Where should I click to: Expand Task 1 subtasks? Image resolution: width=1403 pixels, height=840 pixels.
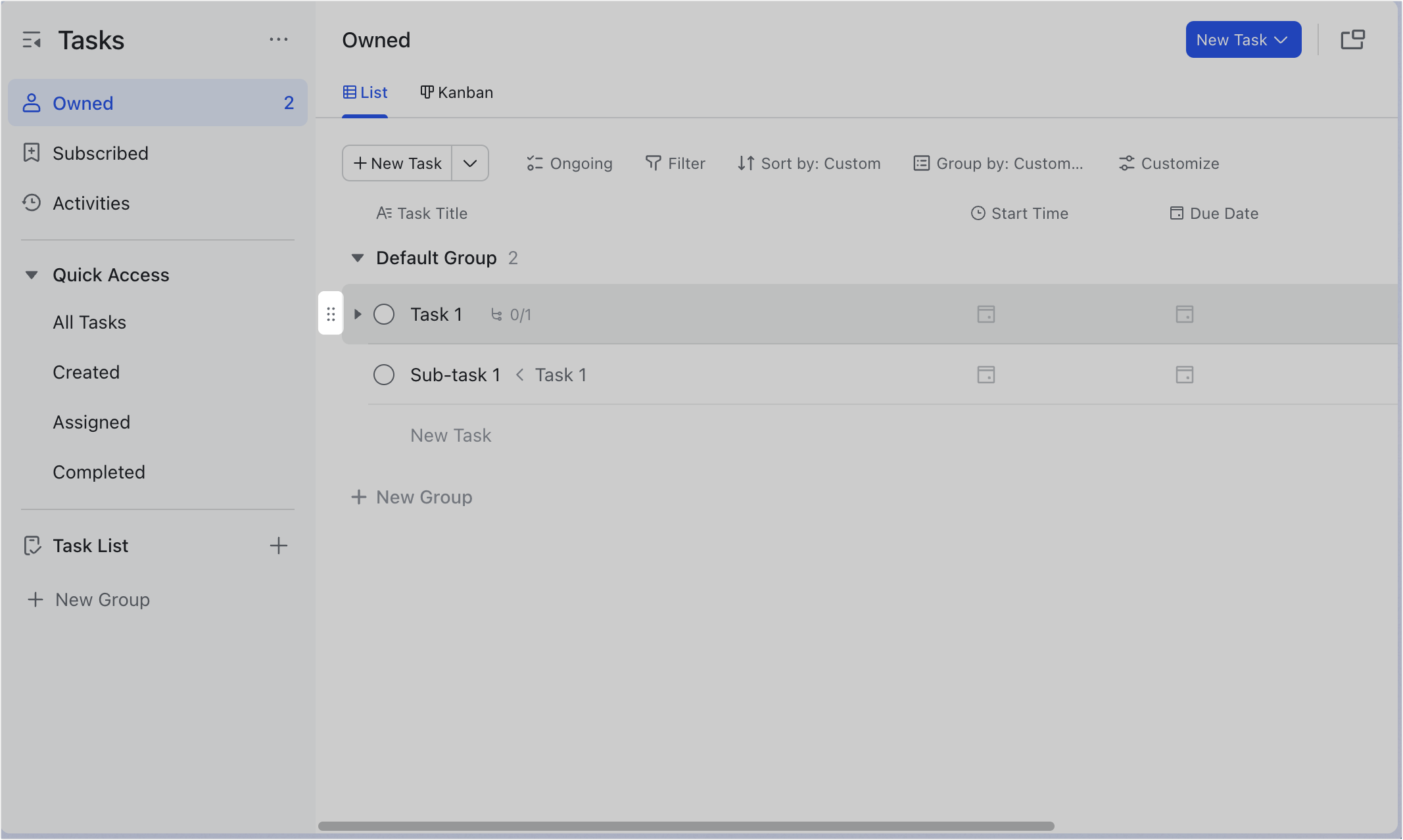[x=358, y=314]
